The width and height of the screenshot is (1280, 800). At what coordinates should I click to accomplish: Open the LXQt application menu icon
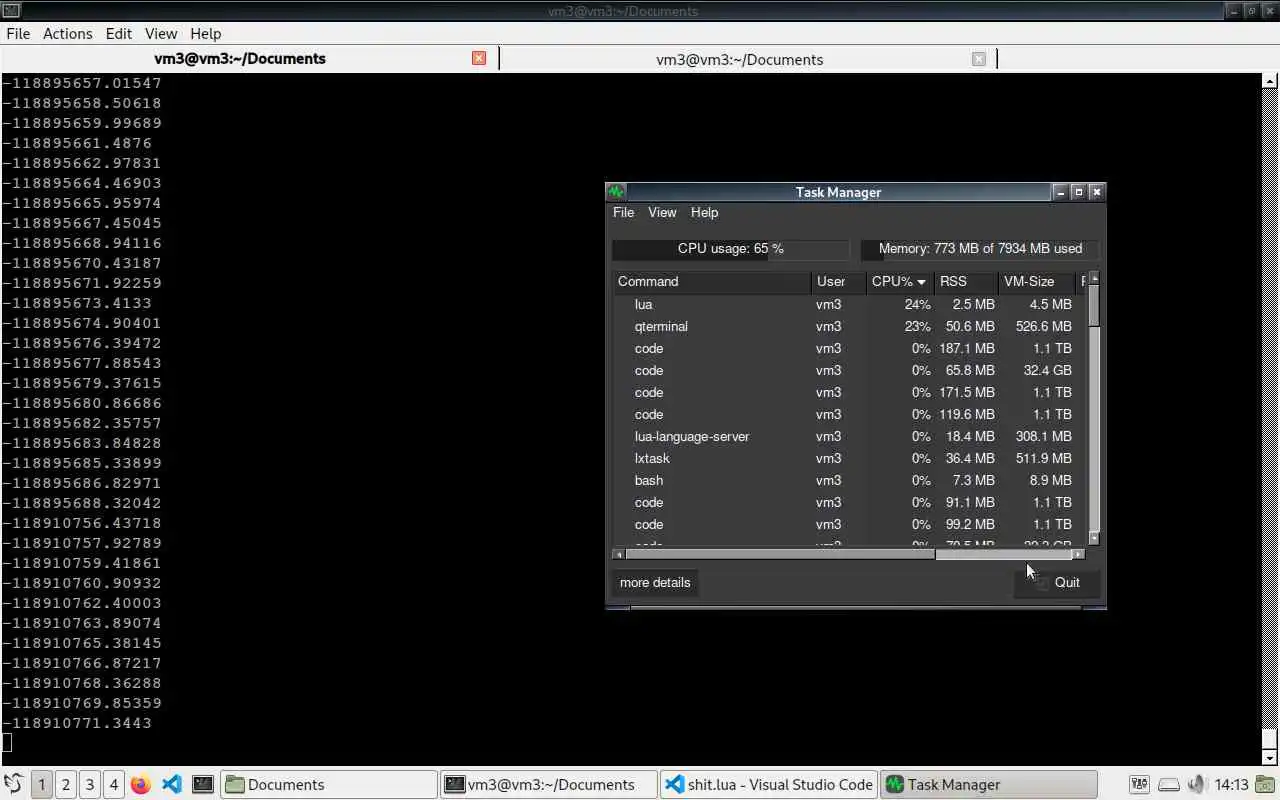click(x=14, y=784)
